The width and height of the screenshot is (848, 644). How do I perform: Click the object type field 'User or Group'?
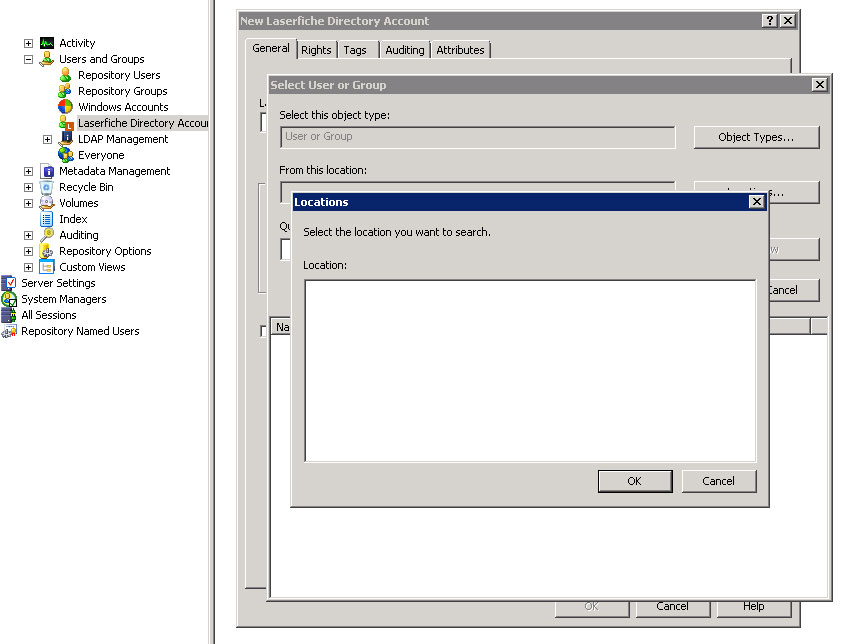[478, 137]
